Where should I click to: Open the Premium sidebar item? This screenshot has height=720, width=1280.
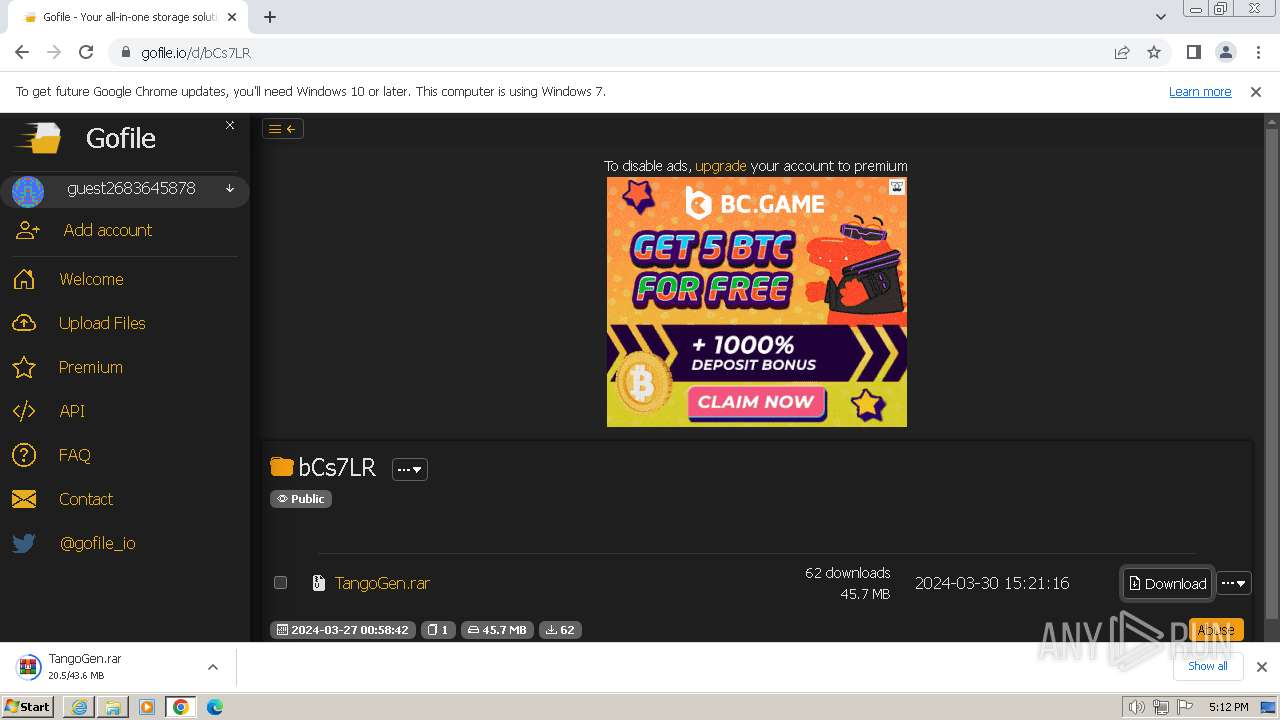pos(91,367)
